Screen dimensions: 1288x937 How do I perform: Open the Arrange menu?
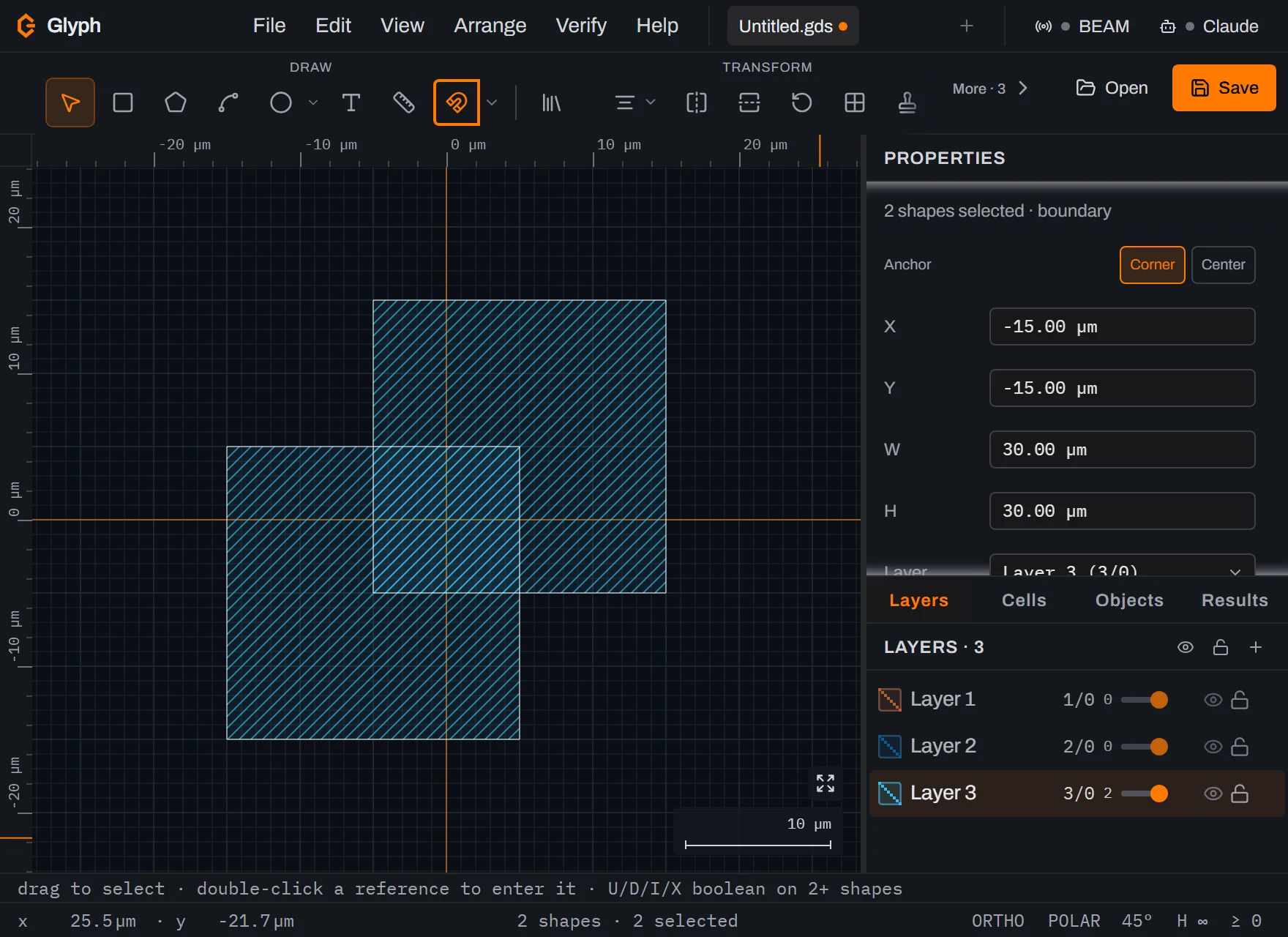click(x=490, y=26)
